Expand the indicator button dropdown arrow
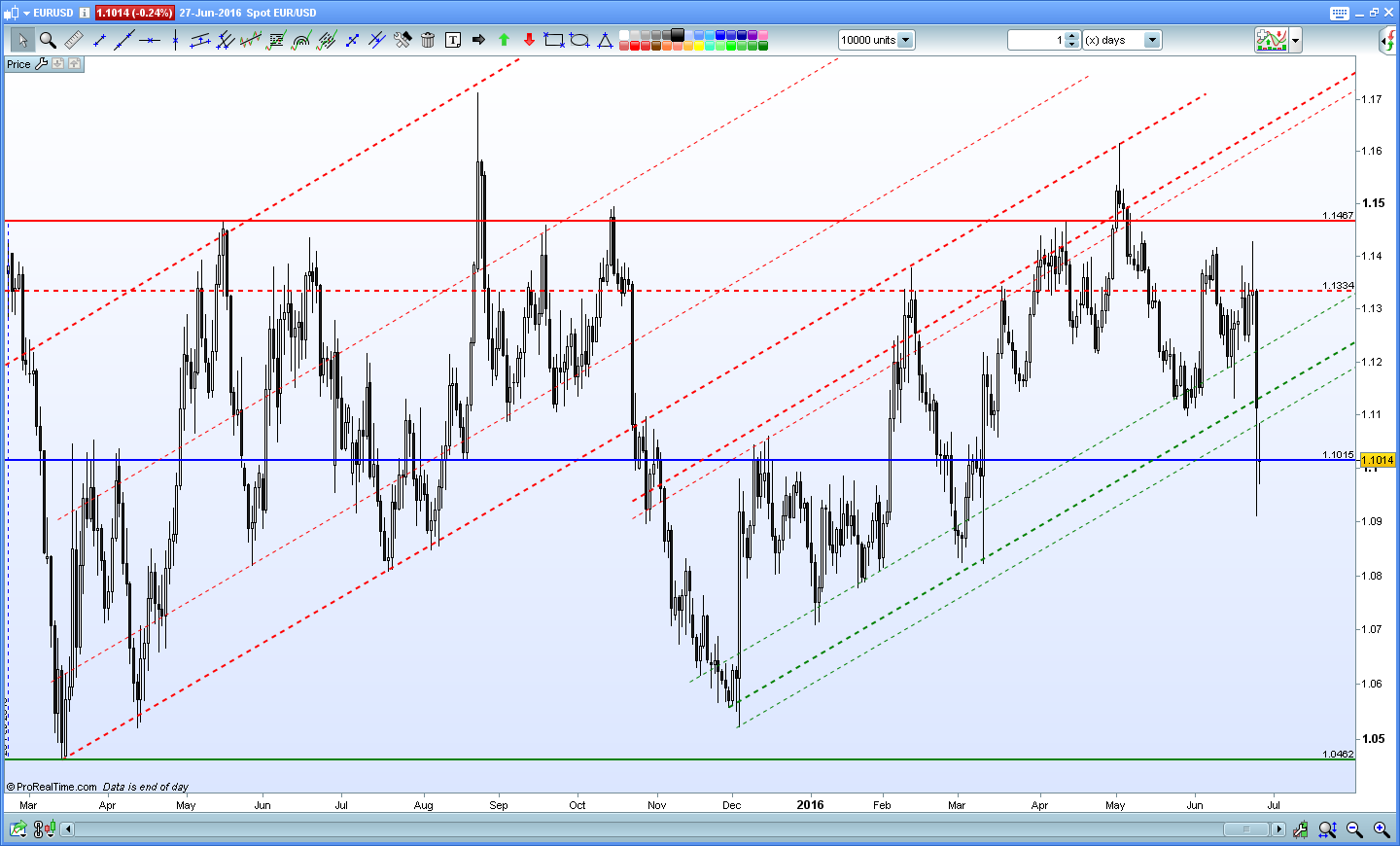 [1295, 40]
